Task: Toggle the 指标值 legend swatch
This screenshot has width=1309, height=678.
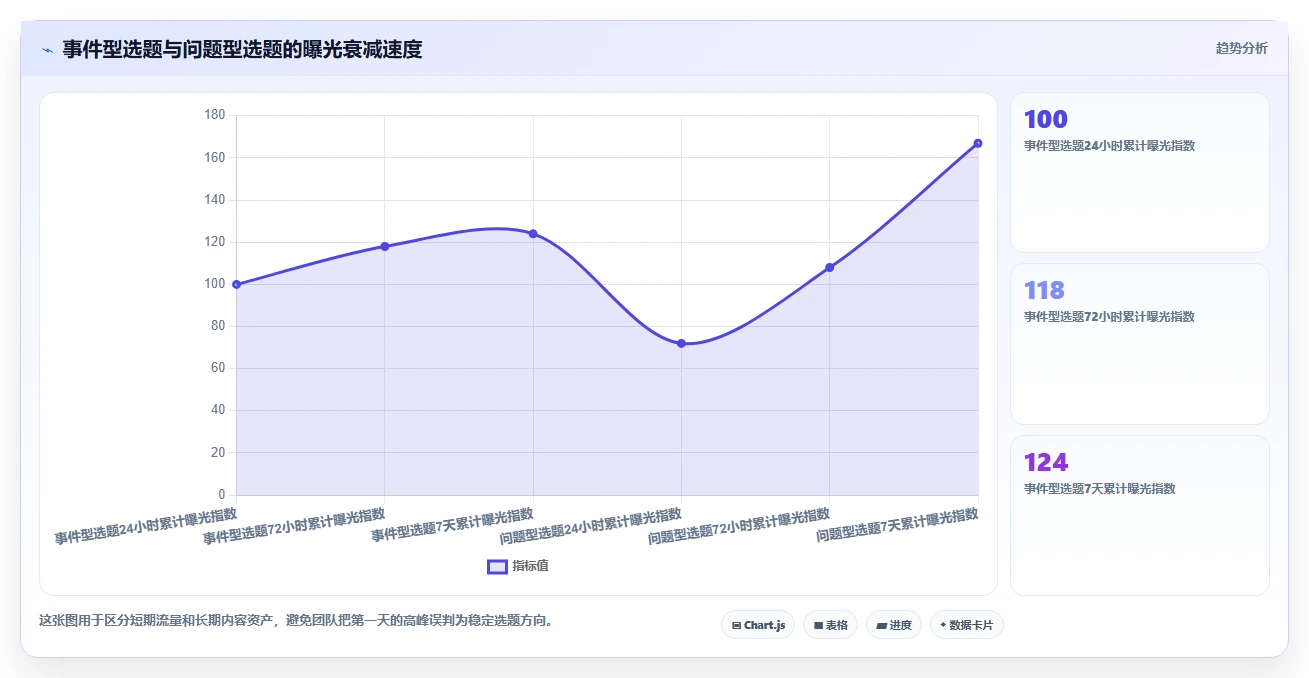Action: coord(497,566)
